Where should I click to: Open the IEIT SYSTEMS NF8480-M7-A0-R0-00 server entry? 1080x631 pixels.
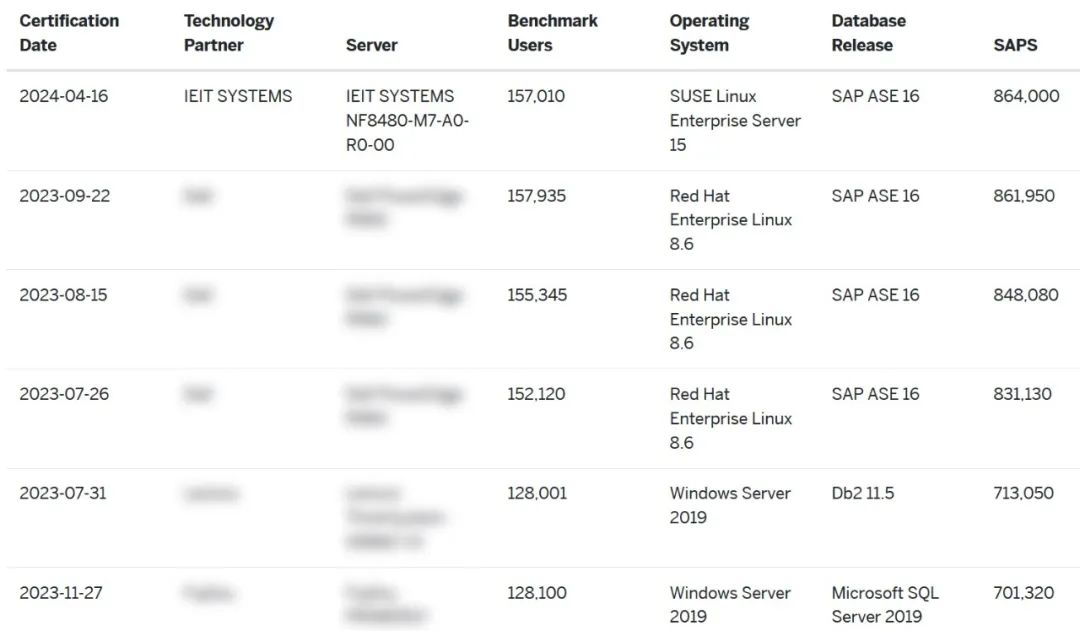coord(407,120)
